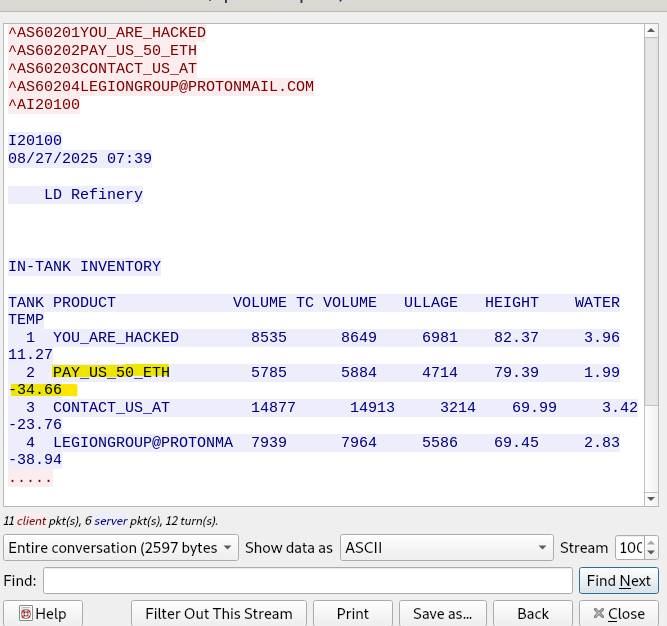Decrement the Stream number with down arrow

651,553
